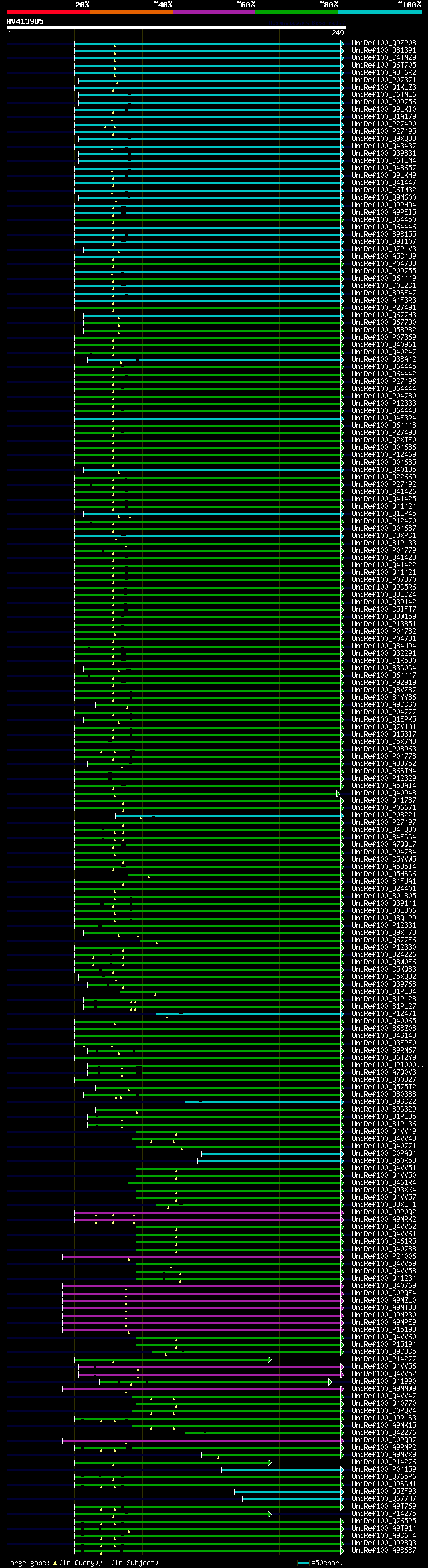Select label UniRef100_O24226
428x1568 pixels.
(x=384, y=954)
